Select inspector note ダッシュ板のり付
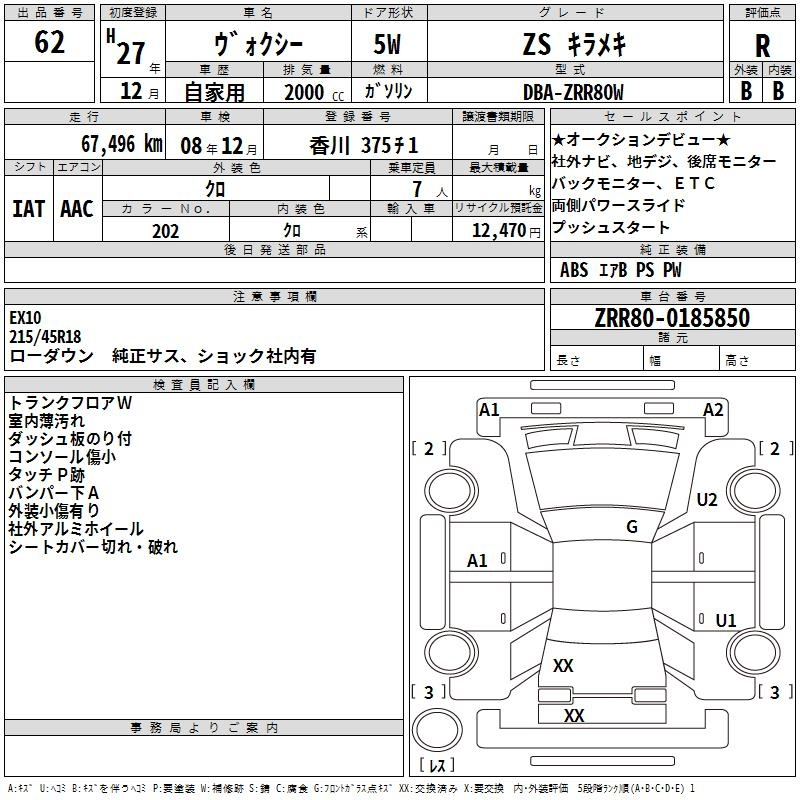The width and height of the screenshot is (800, 800). [70, 438]
